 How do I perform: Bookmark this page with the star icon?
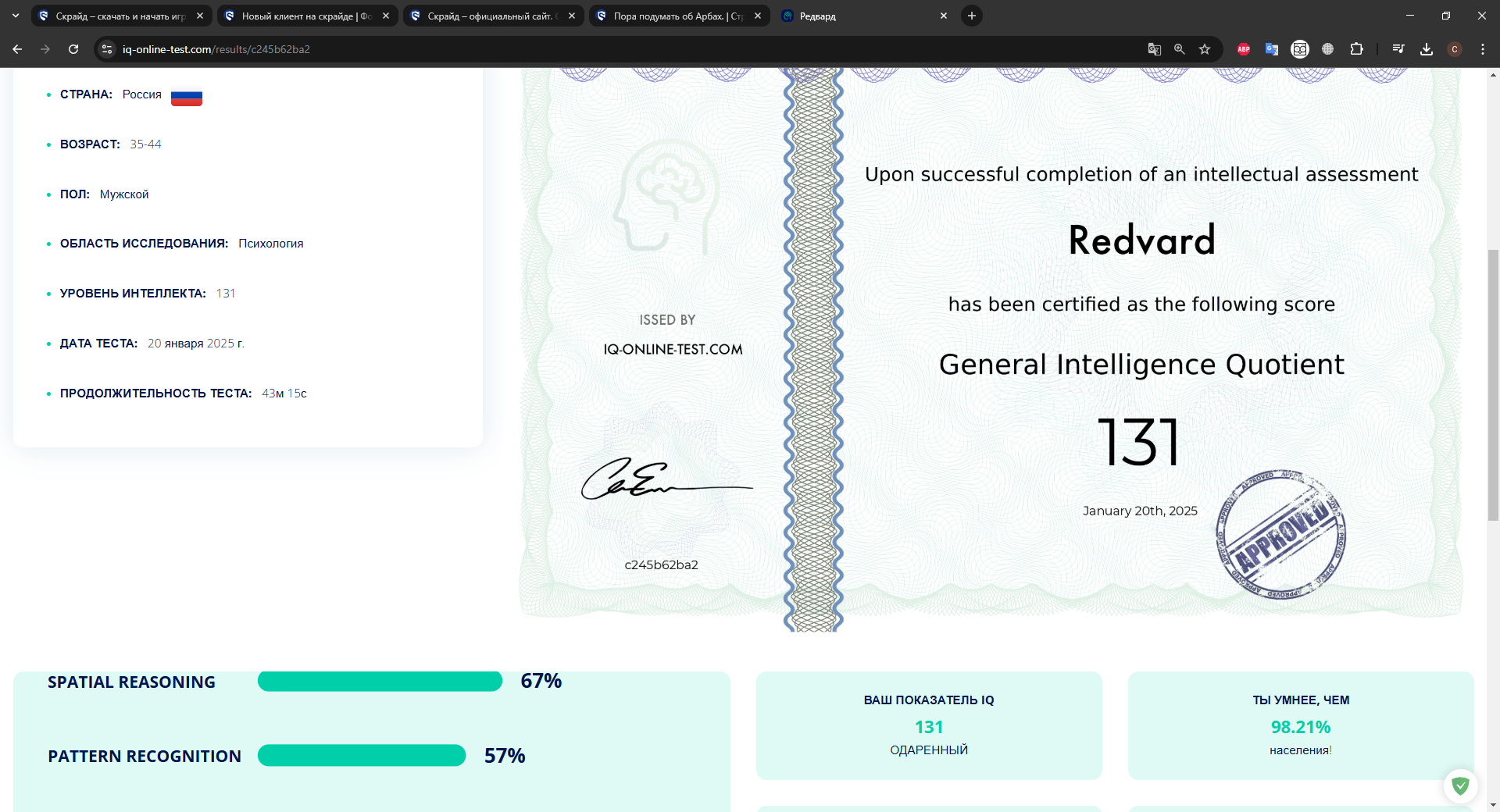[1205, 49]
